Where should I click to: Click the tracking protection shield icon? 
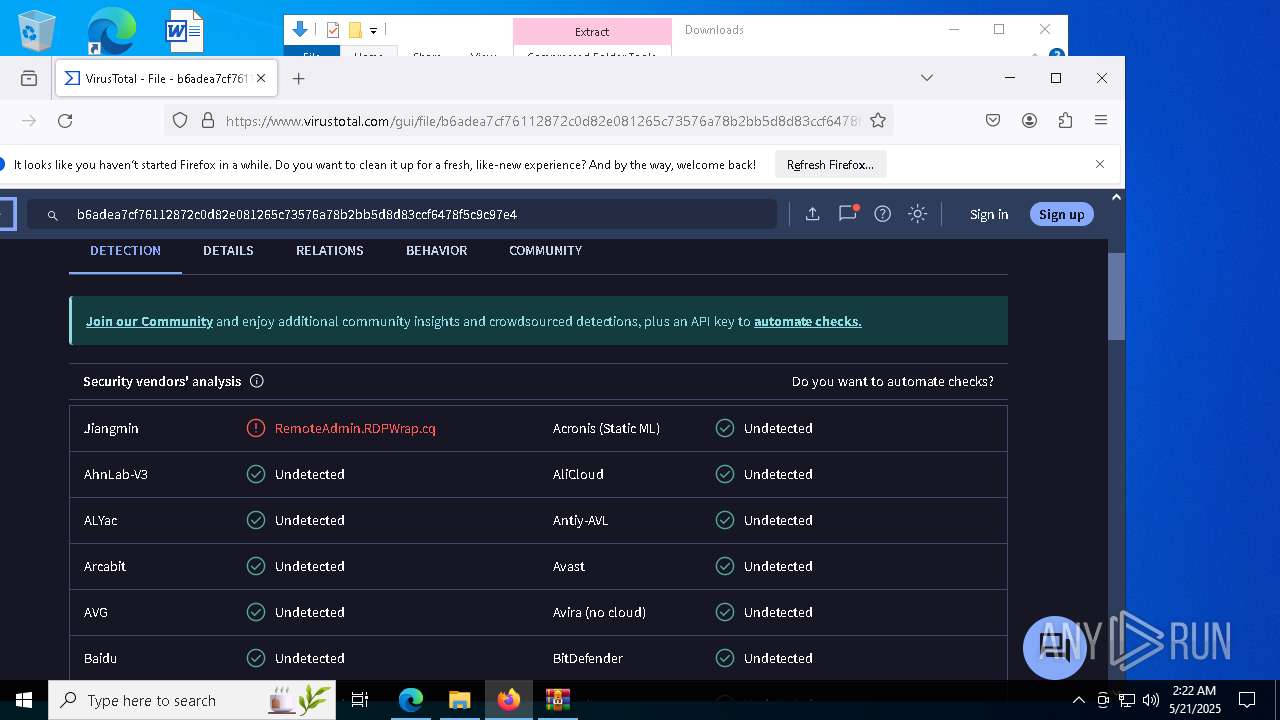coord(180,121)
